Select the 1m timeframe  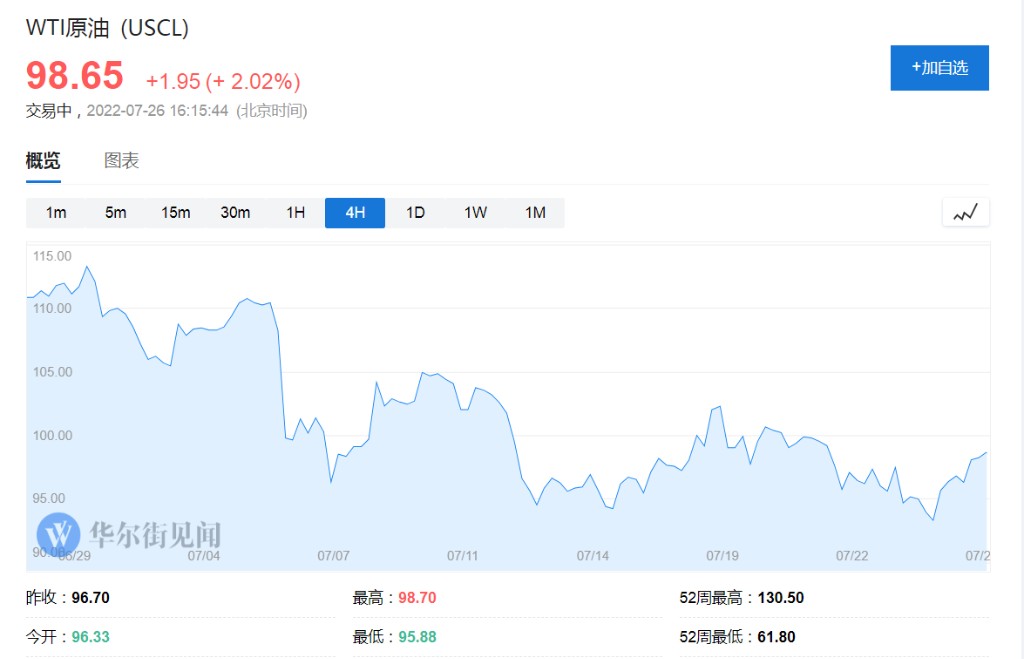[x=56, y=212]
